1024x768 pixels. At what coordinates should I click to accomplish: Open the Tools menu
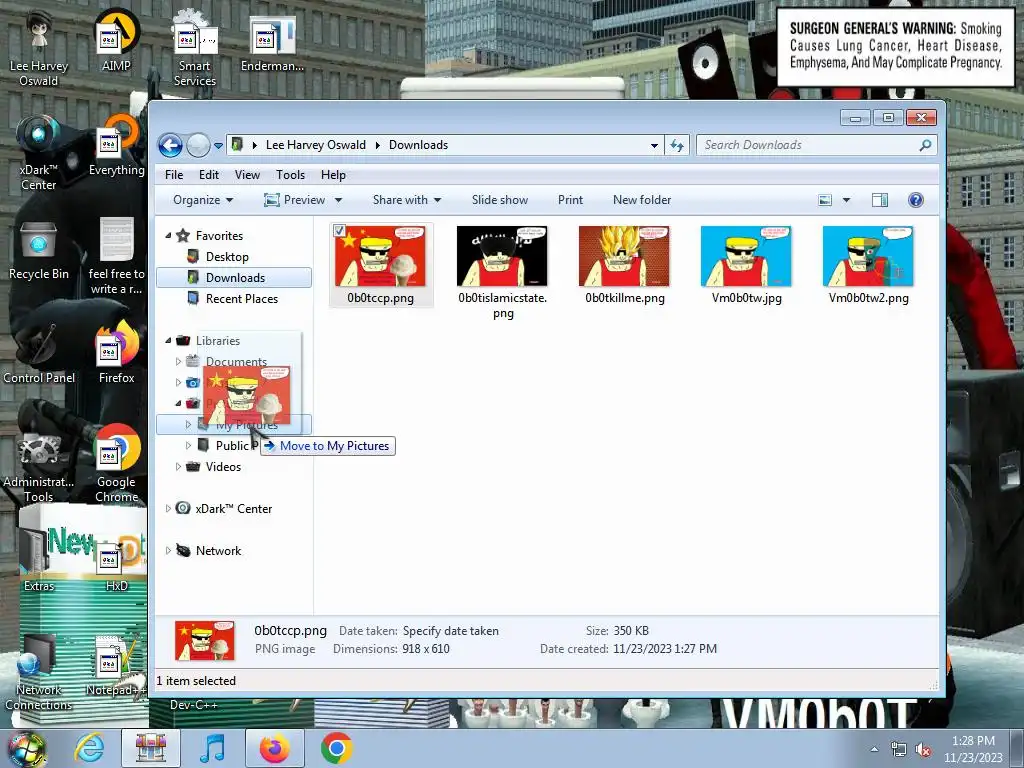(290, 175)
